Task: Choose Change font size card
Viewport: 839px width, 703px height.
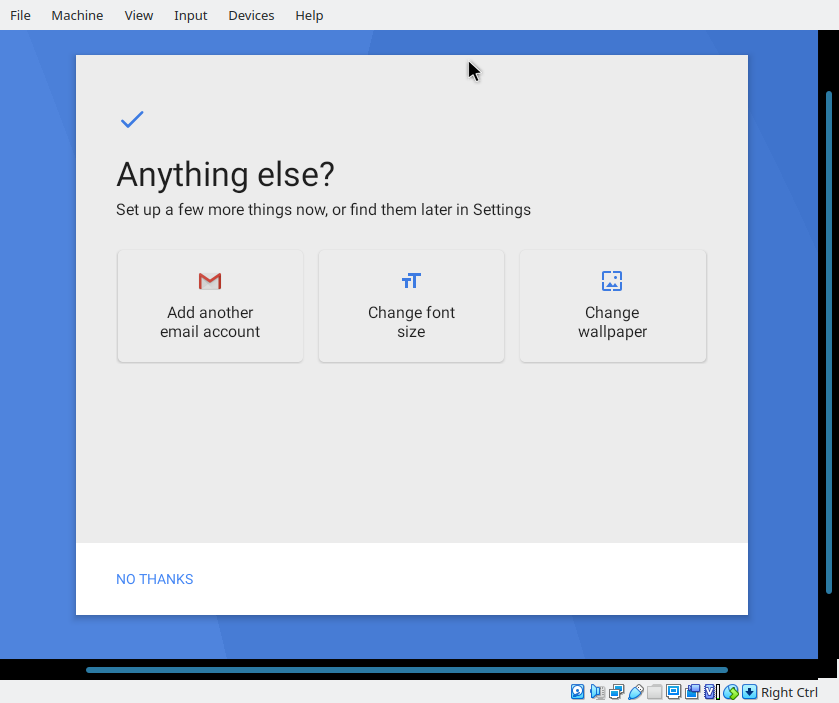Action: point(411,306)
